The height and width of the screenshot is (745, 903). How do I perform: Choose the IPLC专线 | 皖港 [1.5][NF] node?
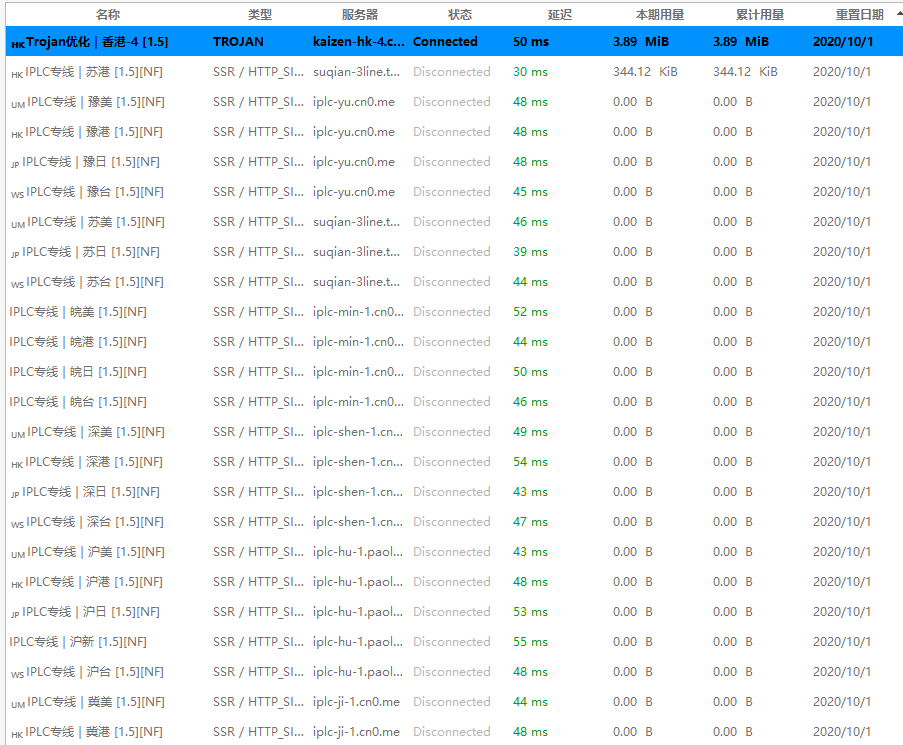454,342
